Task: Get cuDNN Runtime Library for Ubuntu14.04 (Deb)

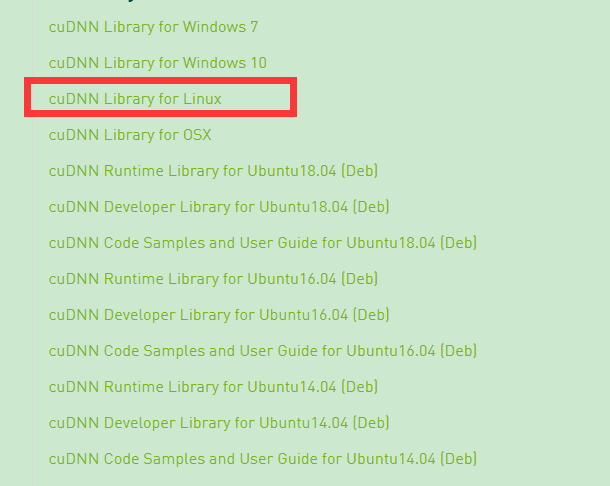Action: click(x=213, y=387)
